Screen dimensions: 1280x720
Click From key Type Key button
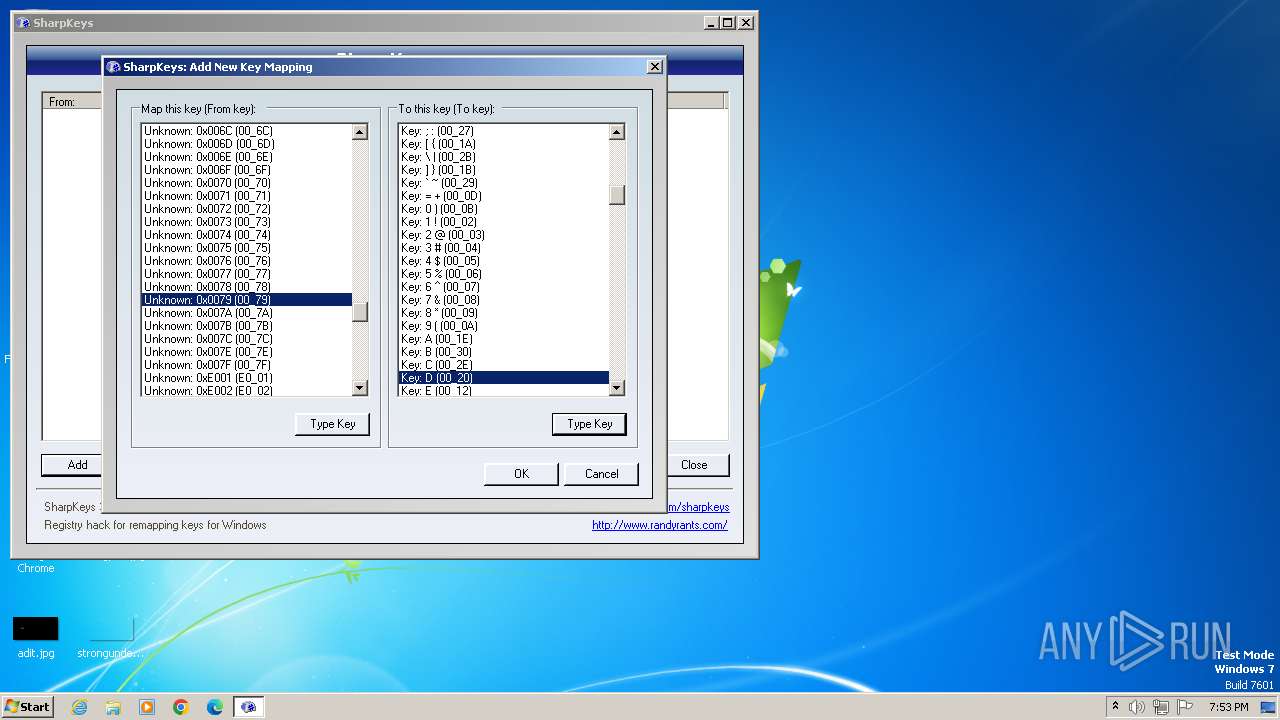[x=333, y=424]
